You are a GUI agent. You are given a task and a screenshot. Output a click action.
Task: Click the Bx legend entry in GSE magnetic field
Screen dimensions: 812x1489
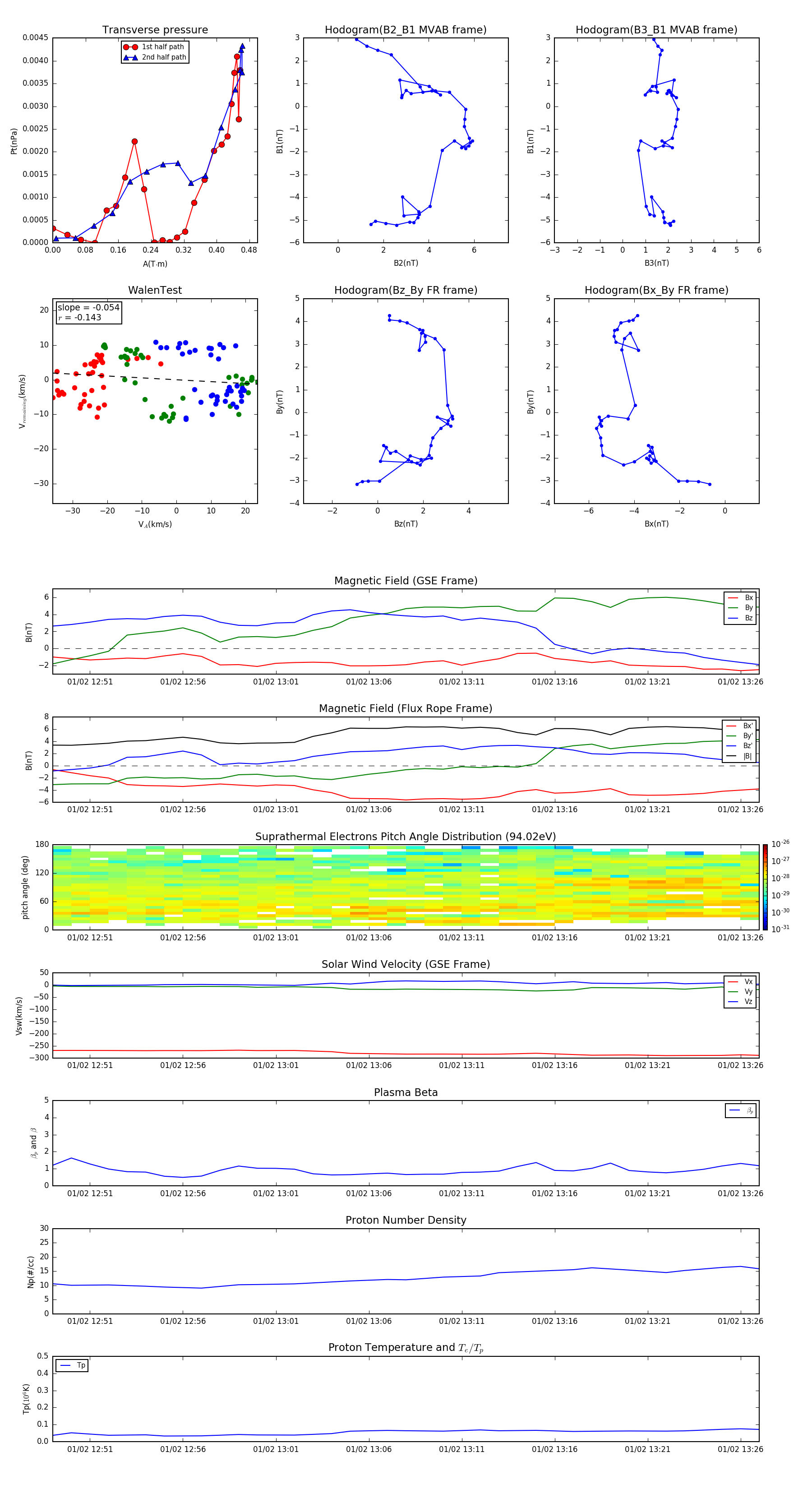(740, 598)
